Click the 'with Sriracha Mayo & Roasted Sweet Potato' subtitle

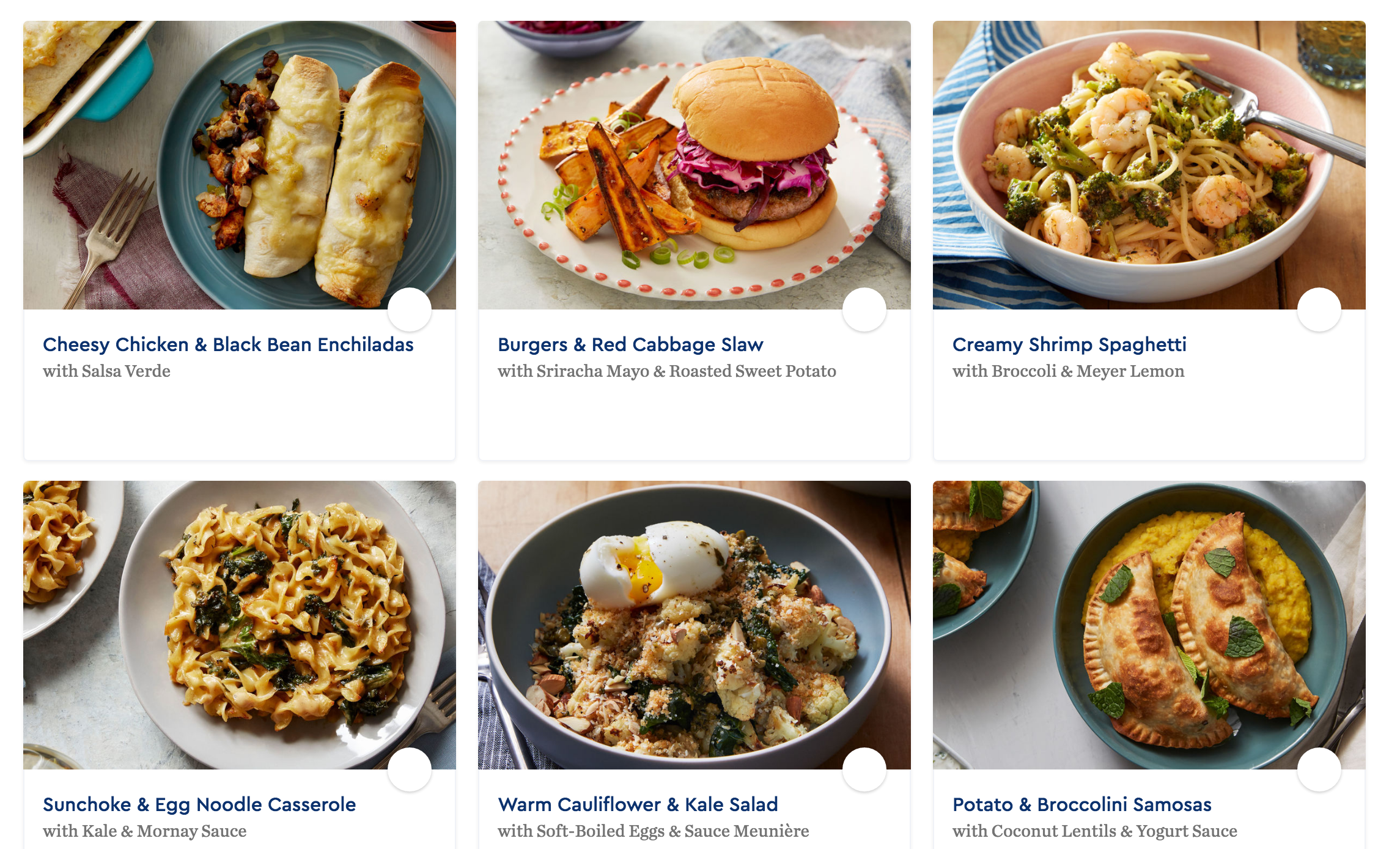pyautogui.click(x=667, y=371)
